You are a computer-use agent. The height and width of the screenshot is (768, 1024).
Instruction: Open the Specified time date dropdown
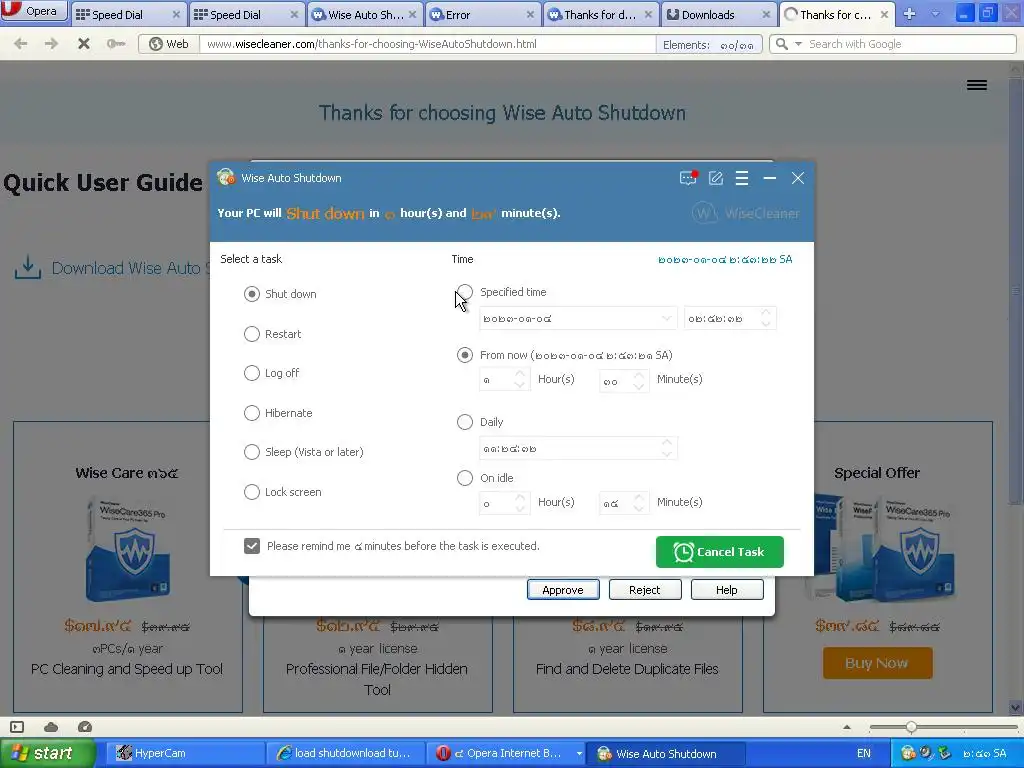click(665, 319)
